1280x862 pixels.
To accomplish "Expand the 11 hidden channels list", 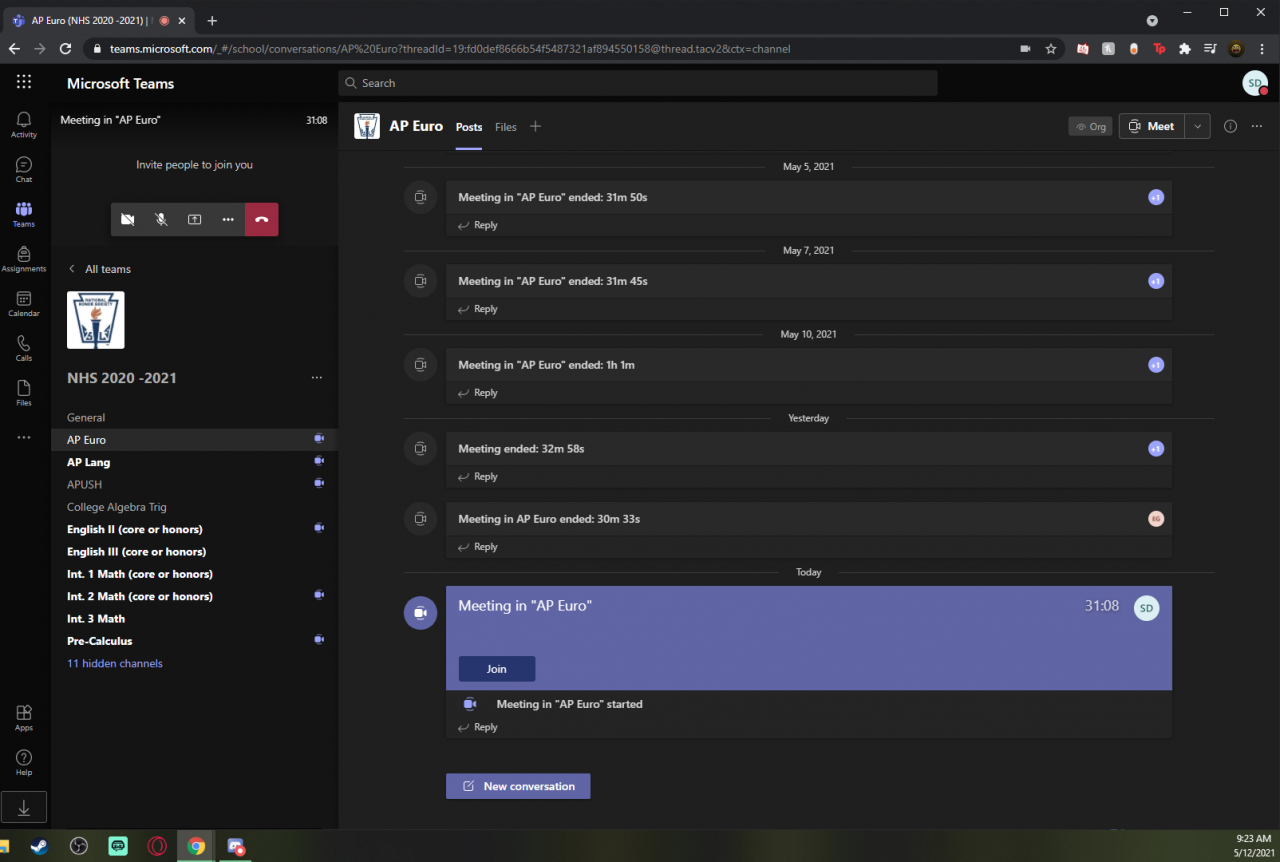I will [x=115, y=664].
